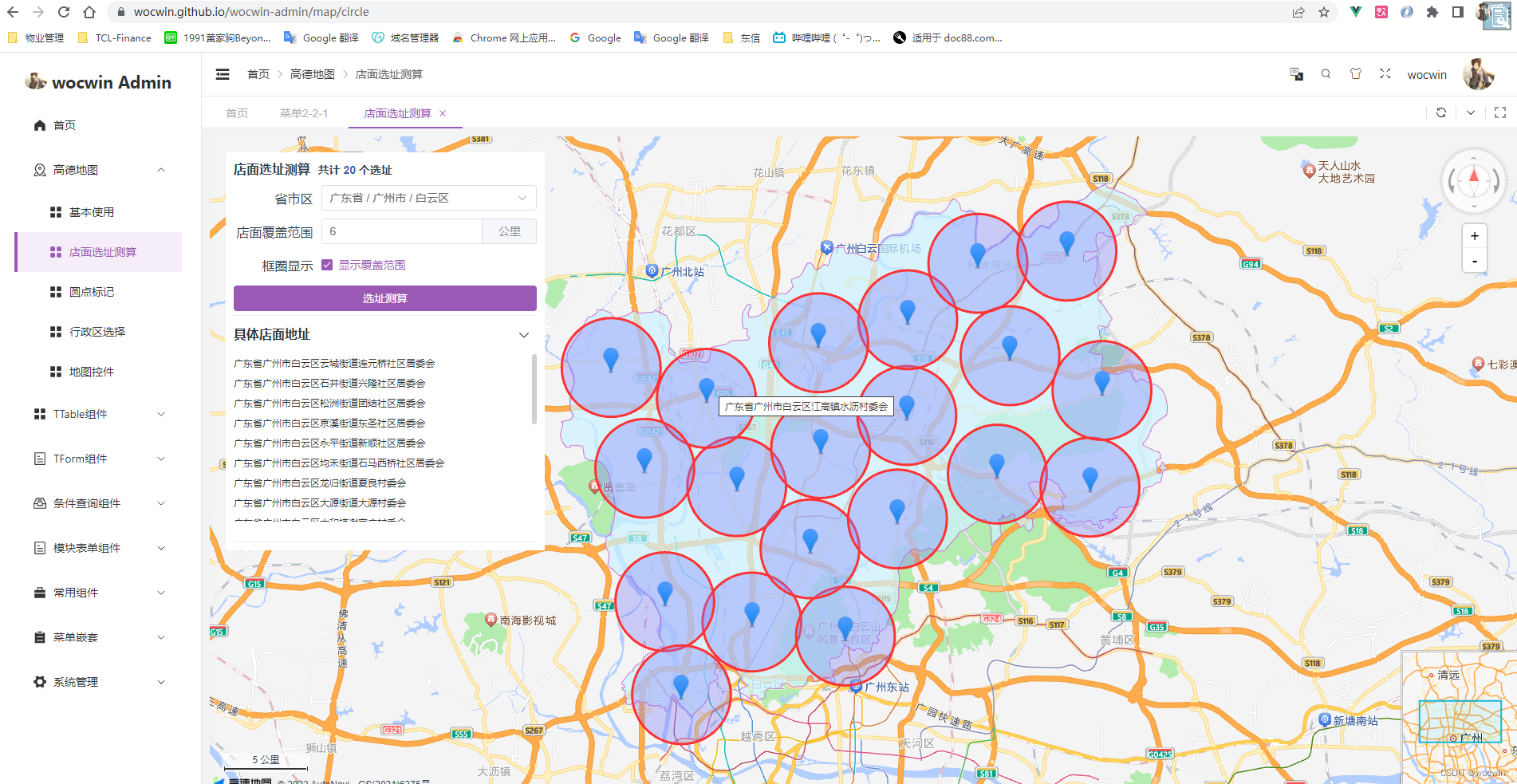The height and width of the screenshot is (784, 1517).
Task: Click the 广州白云国际机场 airport icon
Action: click(826, 247)
